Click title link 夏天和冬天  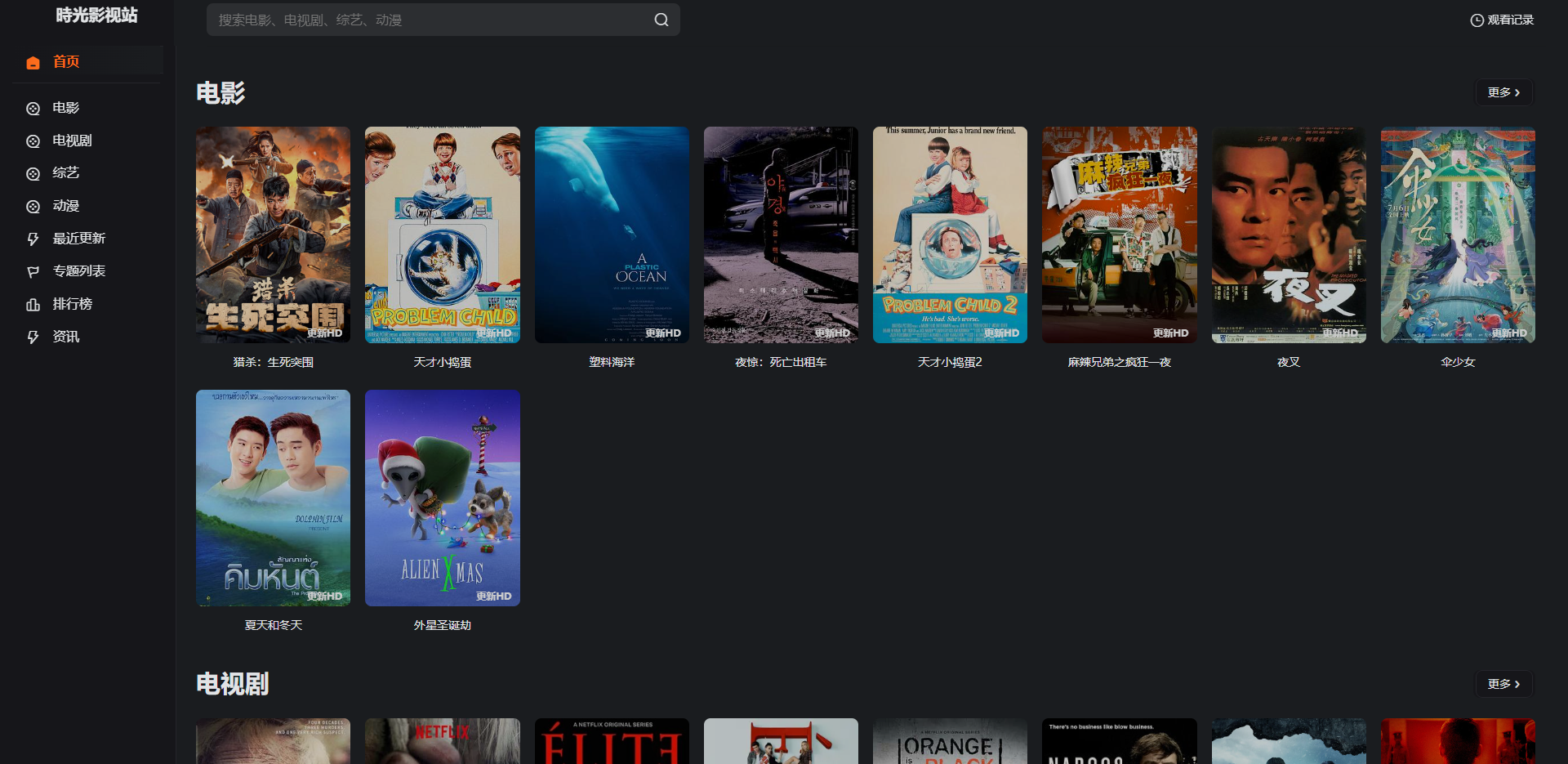click(x=273, y=625)
